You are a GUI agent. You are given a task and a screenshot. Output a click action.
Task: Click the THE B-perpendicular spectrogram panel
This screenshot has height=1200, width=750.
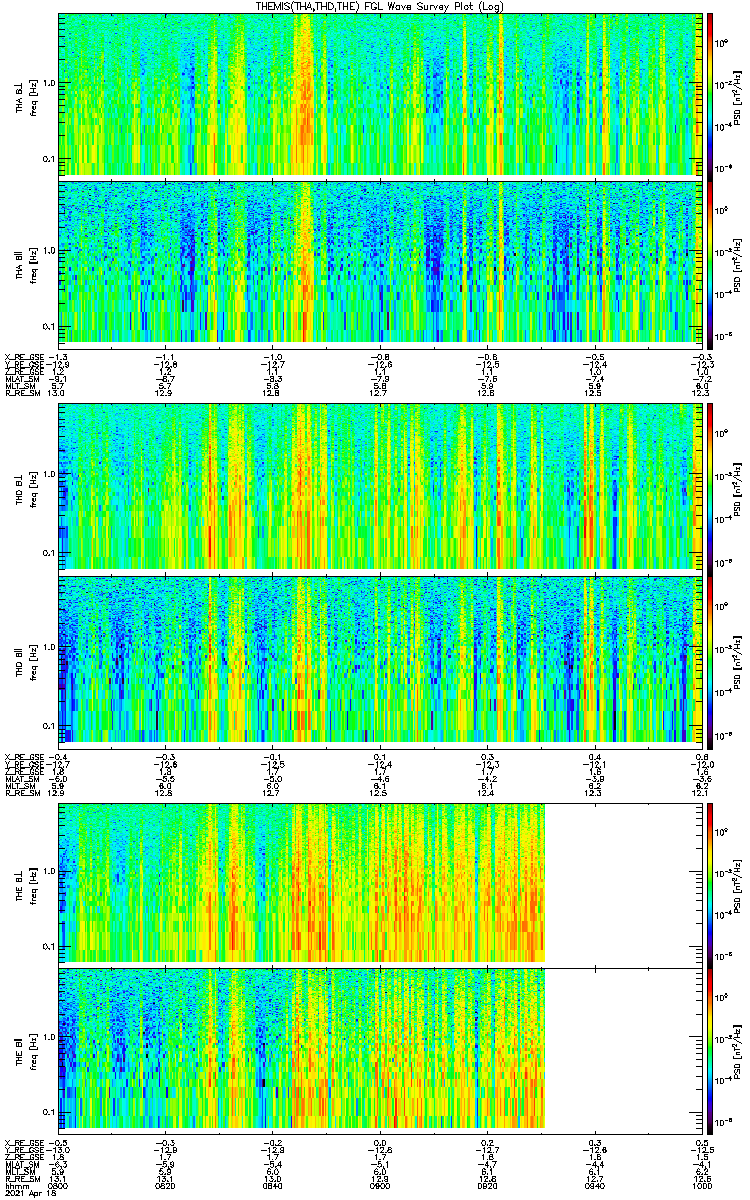(378, 882)
